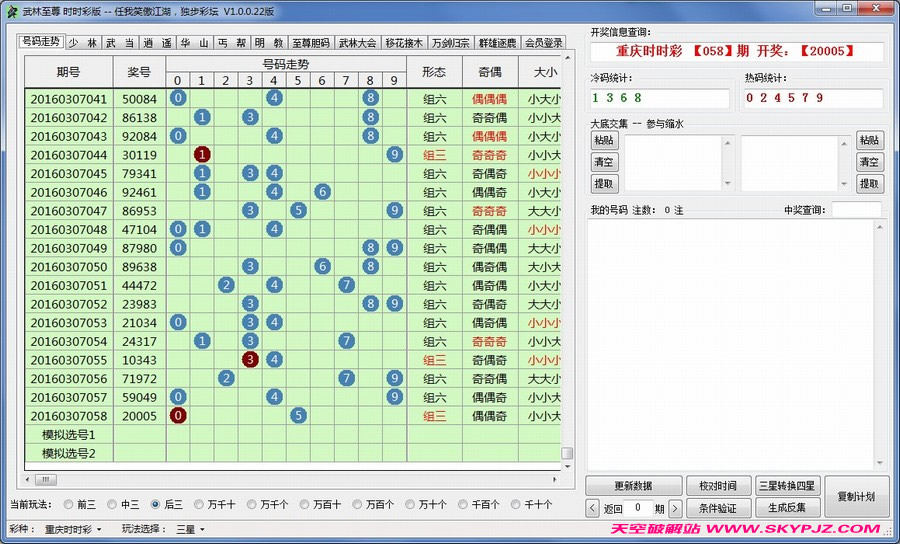Click the dark red 0 ball in row 20160307058

(x=178, y=416)
